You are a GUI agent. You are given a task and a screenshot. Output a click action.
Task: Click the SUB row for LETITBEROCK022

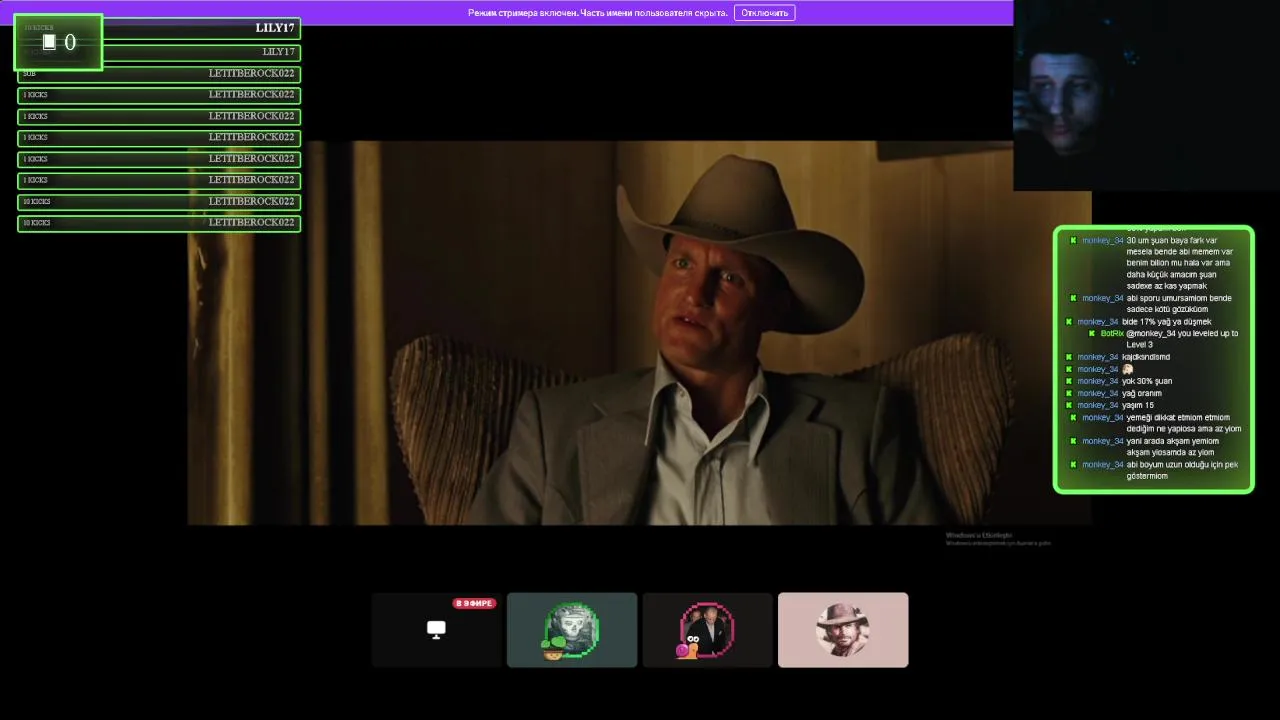click(x=159, y=74)
